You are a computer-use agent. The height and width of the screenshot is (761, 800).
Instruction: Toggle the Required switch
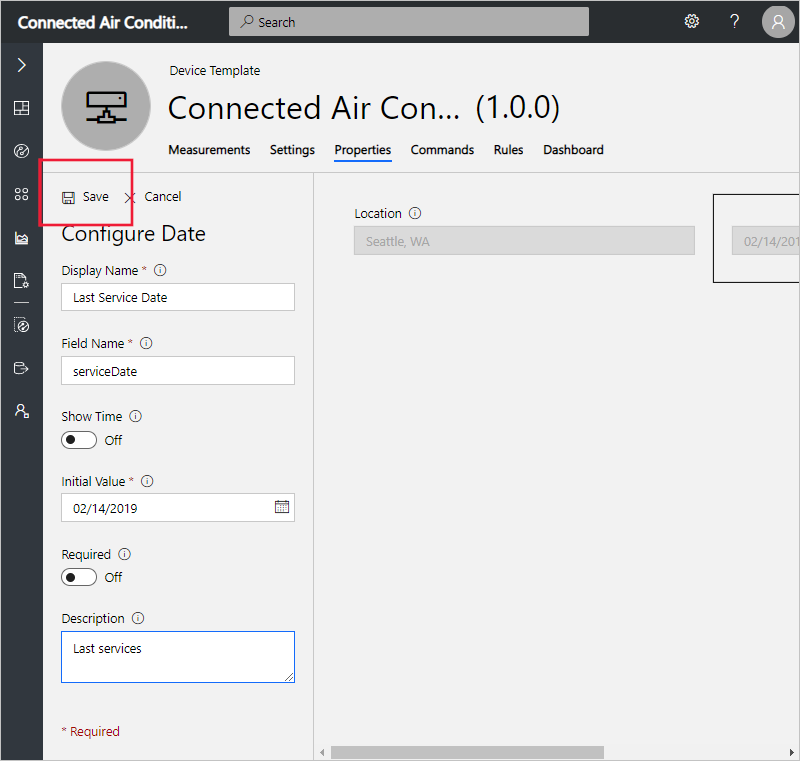pos(79,577)
